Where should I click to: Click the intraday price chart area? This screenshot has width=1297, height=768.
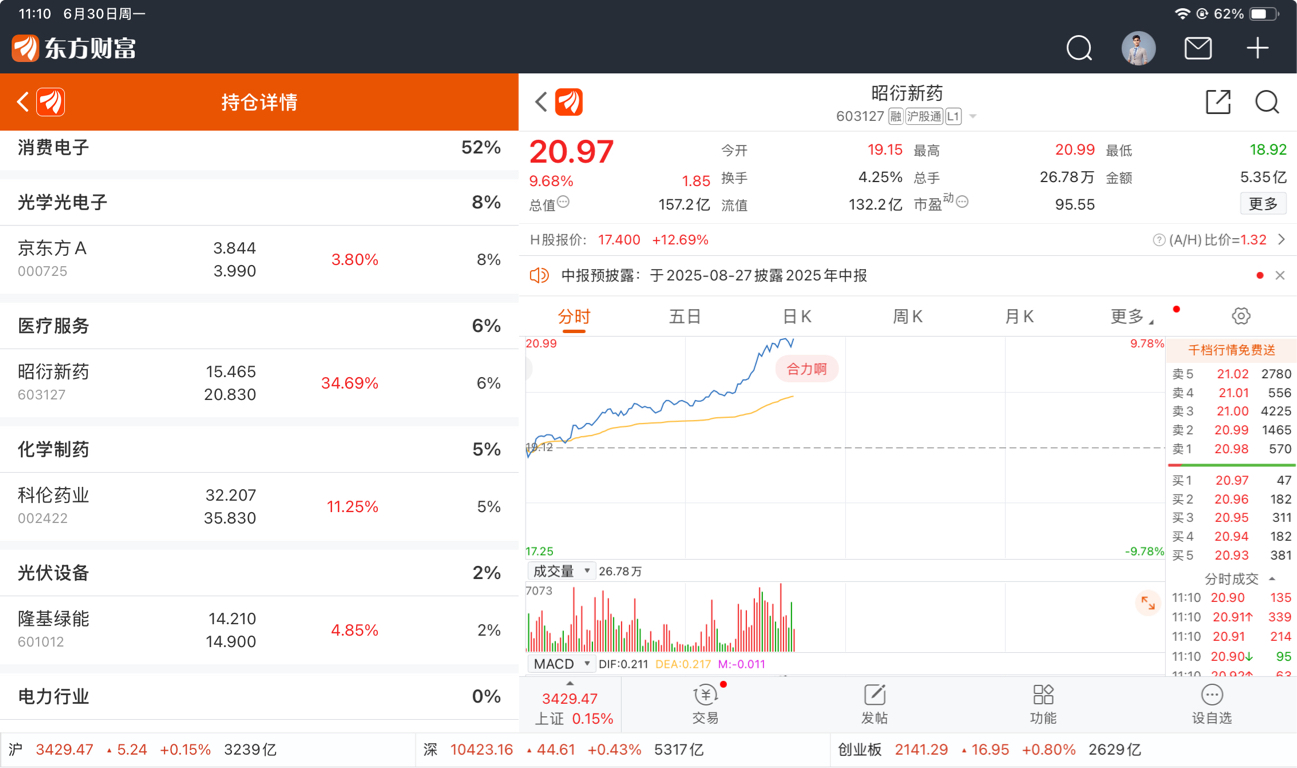coord(845,447)
